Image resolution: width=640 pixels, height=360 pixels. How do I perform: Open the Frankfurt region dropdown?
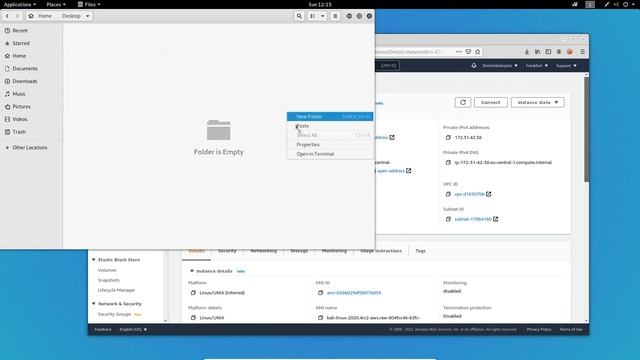[x=537, y=66]
